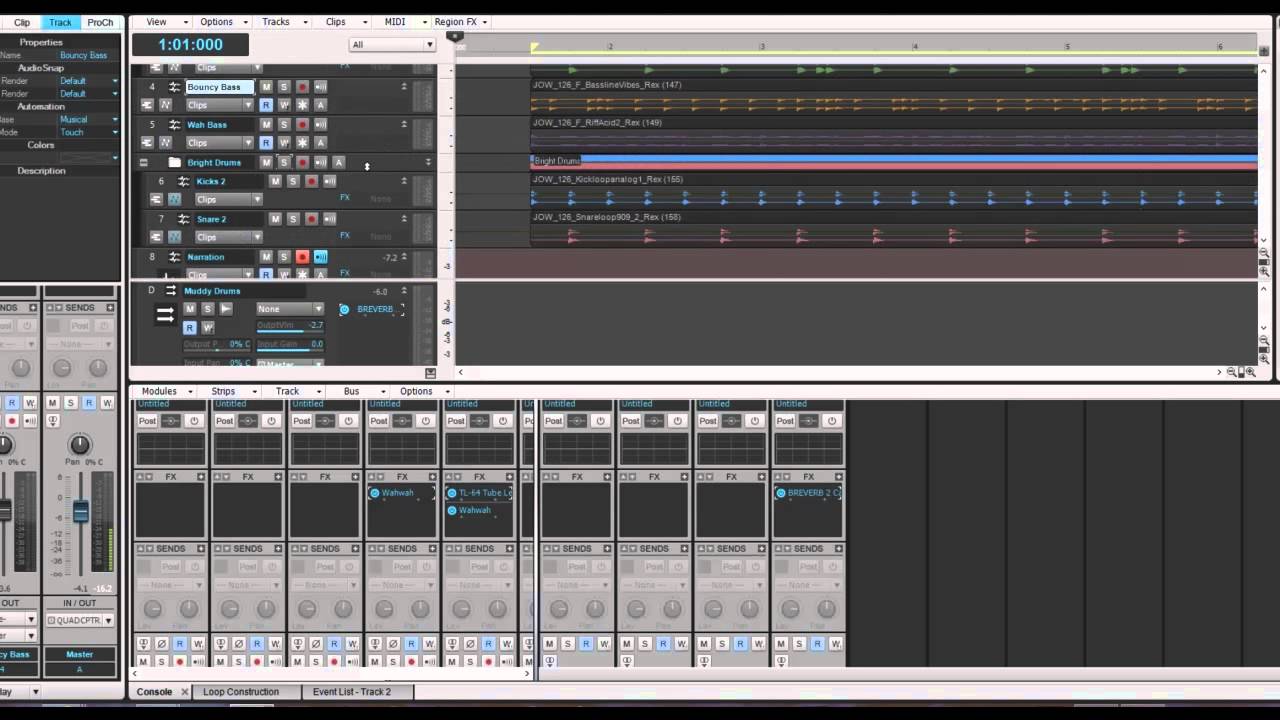Open the track view Options menu
Screen dimensions: 1280x720
click(x=222, y=22)
